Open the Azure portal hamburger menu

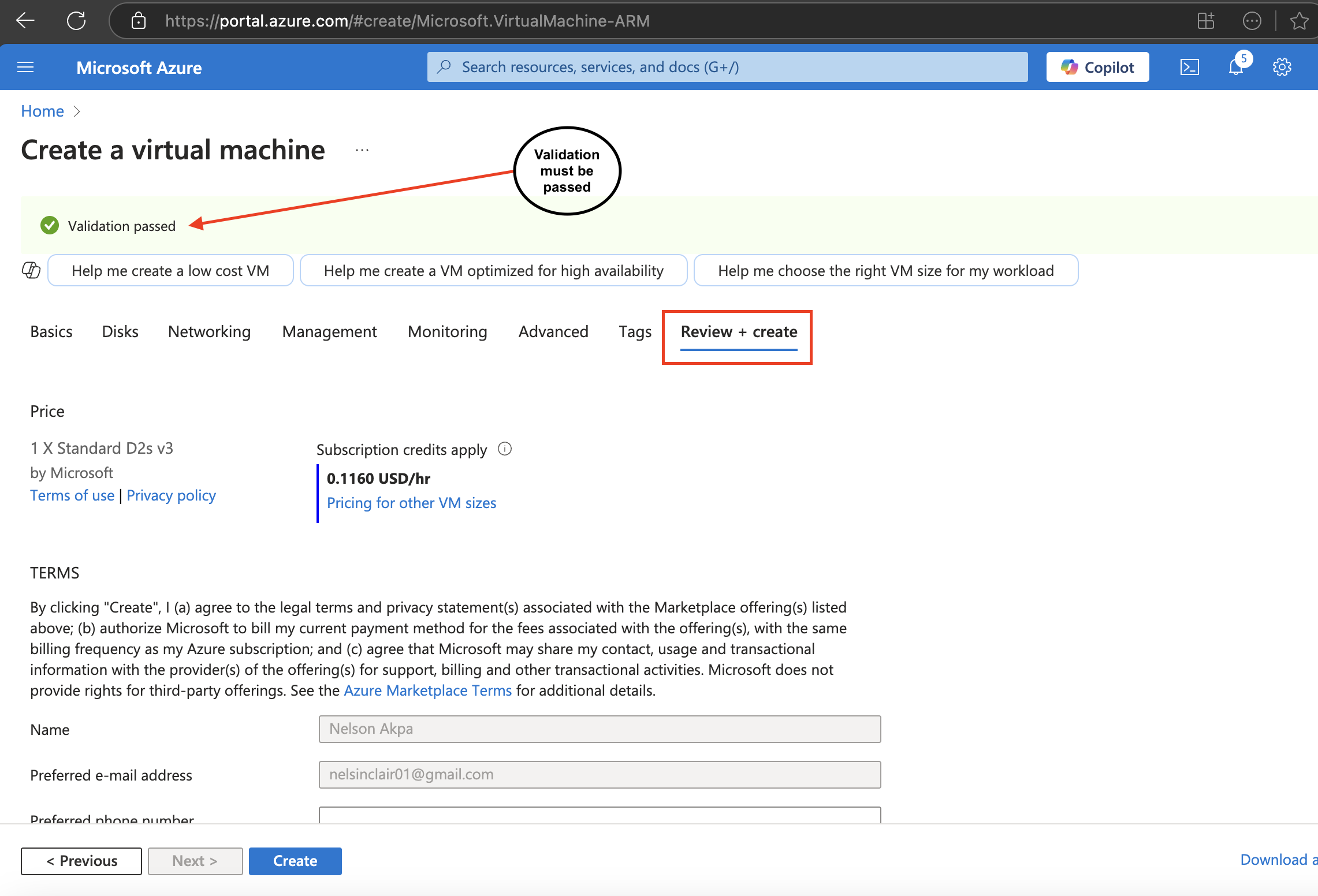click(x=25, y=68)
